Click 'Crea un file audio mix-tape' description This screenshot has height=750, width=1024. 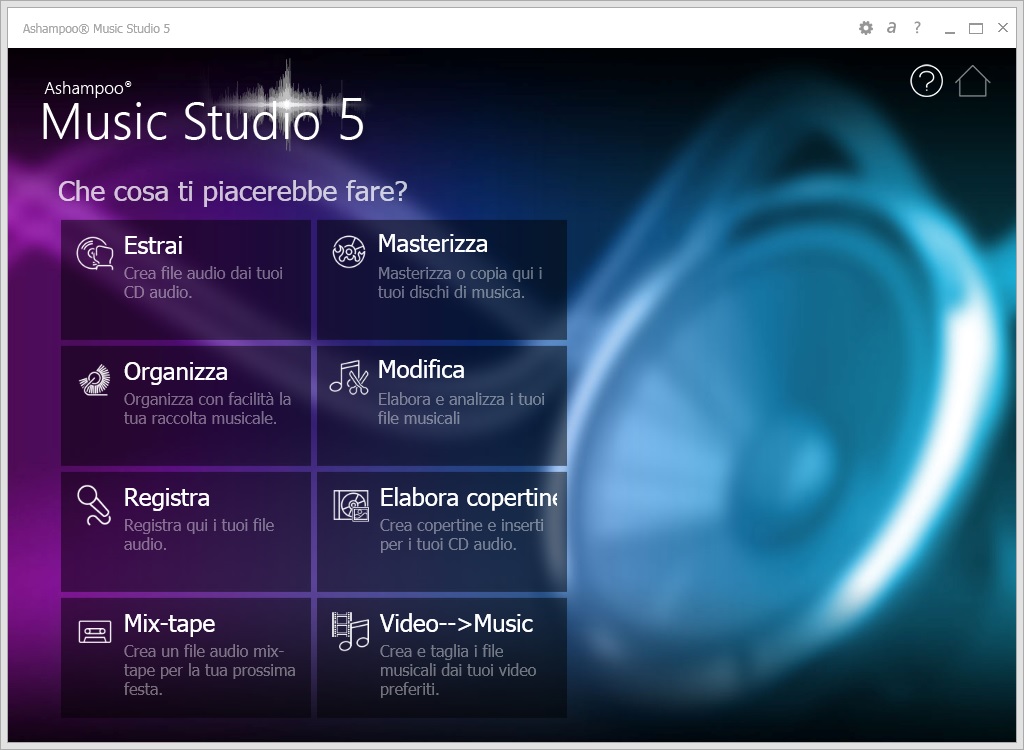pos(210,670)
